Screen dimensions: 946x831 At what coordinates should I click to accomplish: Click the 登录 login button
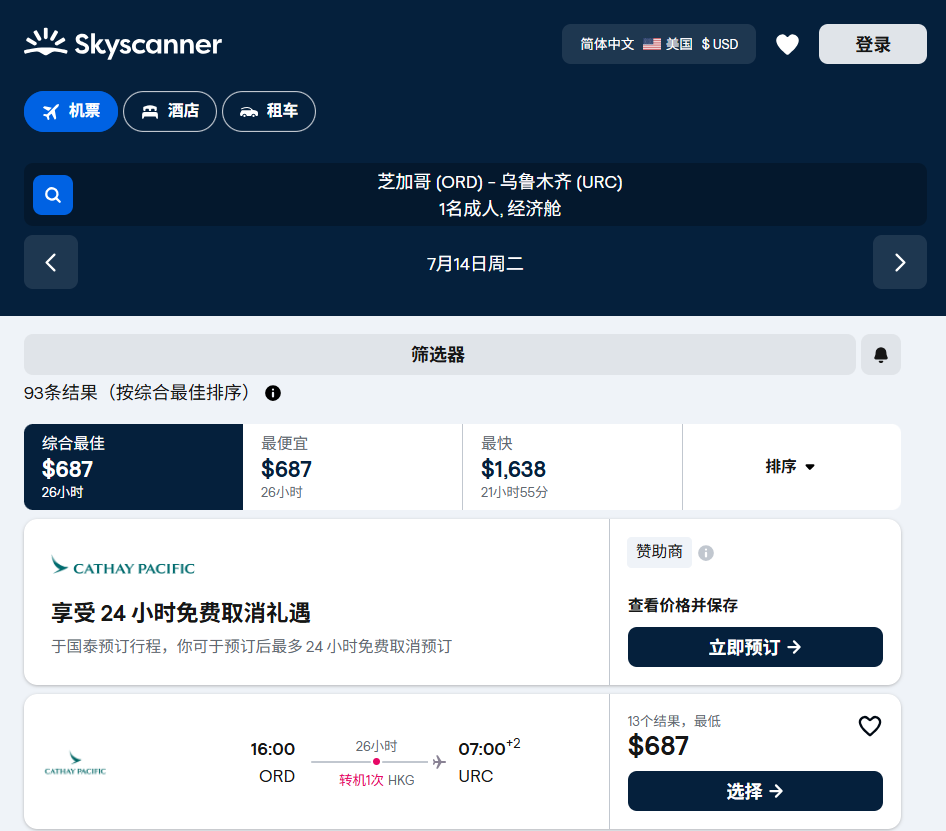tap(872, 44)
